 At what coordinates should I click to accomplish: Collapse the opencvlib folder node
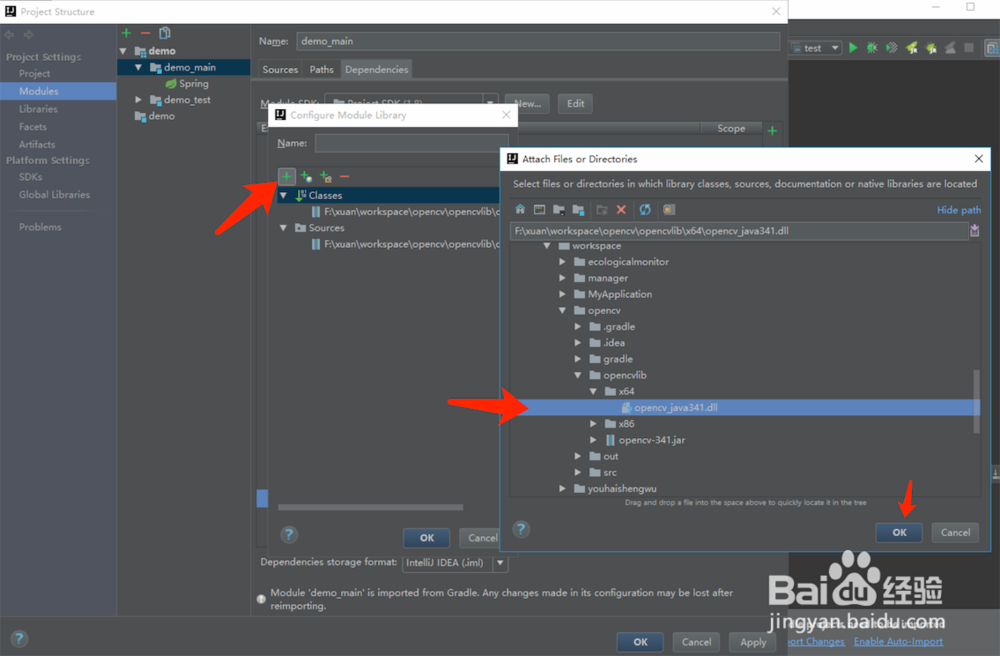[x=578, y=375]
